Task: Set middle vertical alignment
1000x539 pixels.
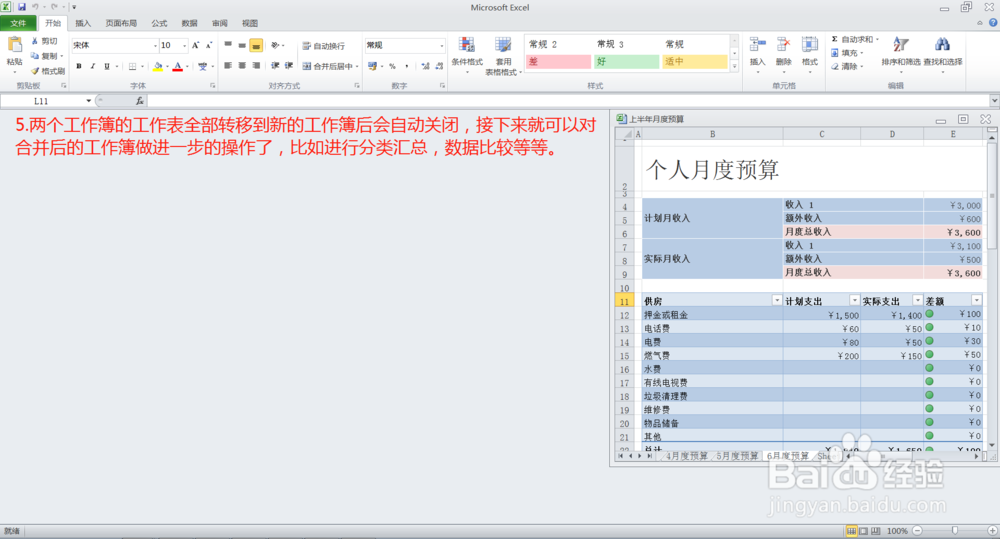Action: 242,45
